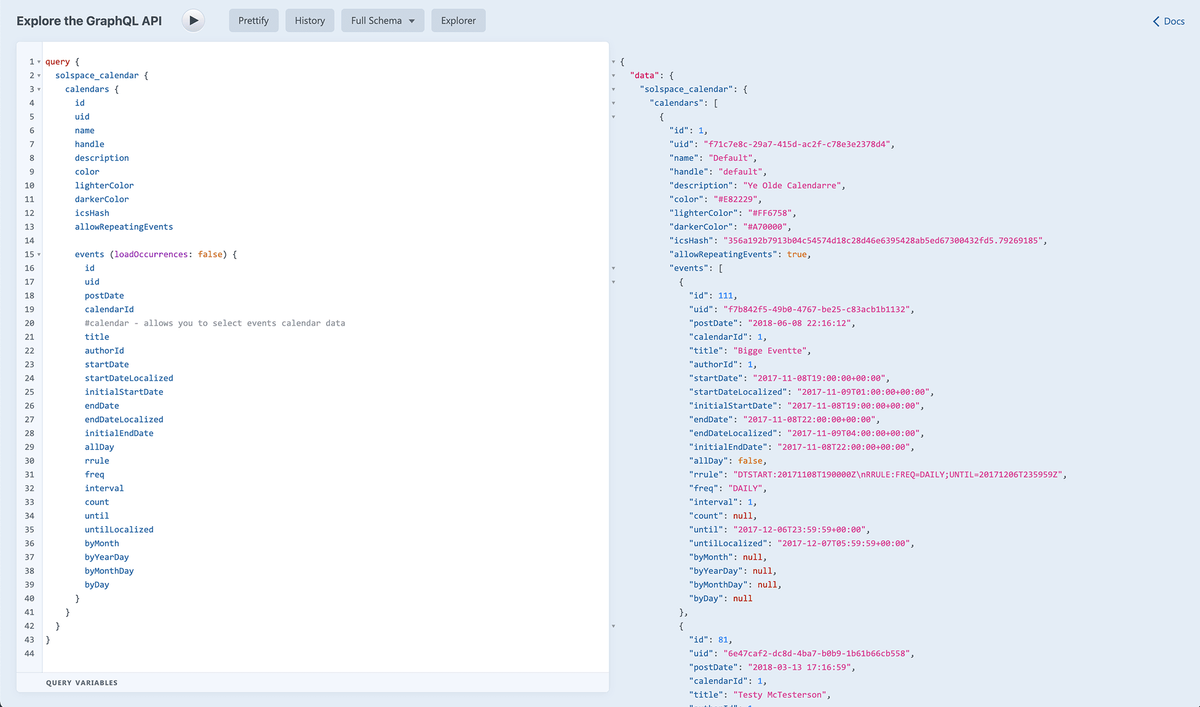Viewport: 1200px width, 707px height.
Task: Click 'byYearDay' field in query editor
Action: (107, 558)
